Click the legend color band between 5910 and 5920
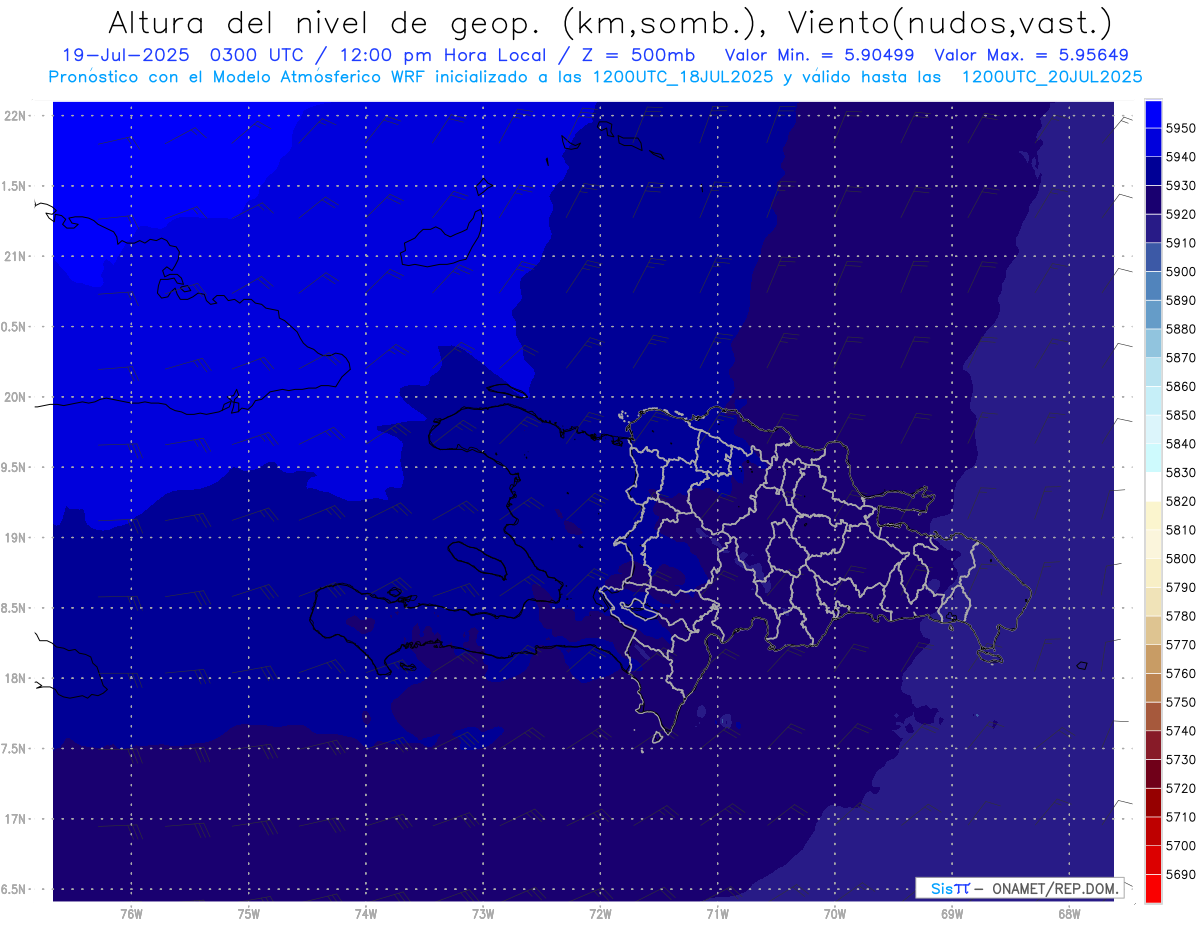This screenshot has width=1200, height=927. point(1153,228)
